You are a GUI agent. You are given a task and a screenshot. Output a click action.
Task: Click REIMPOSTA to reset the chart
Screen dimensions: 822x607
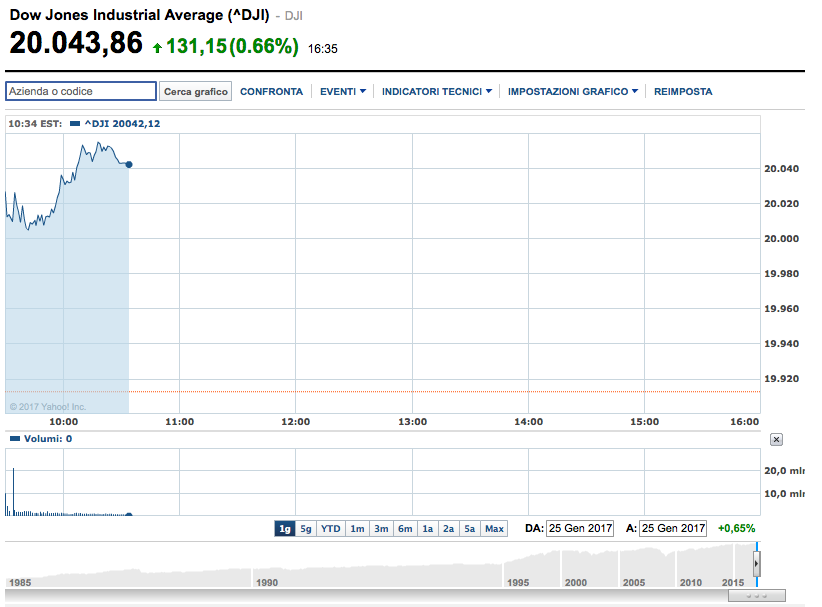coord(683,92)
